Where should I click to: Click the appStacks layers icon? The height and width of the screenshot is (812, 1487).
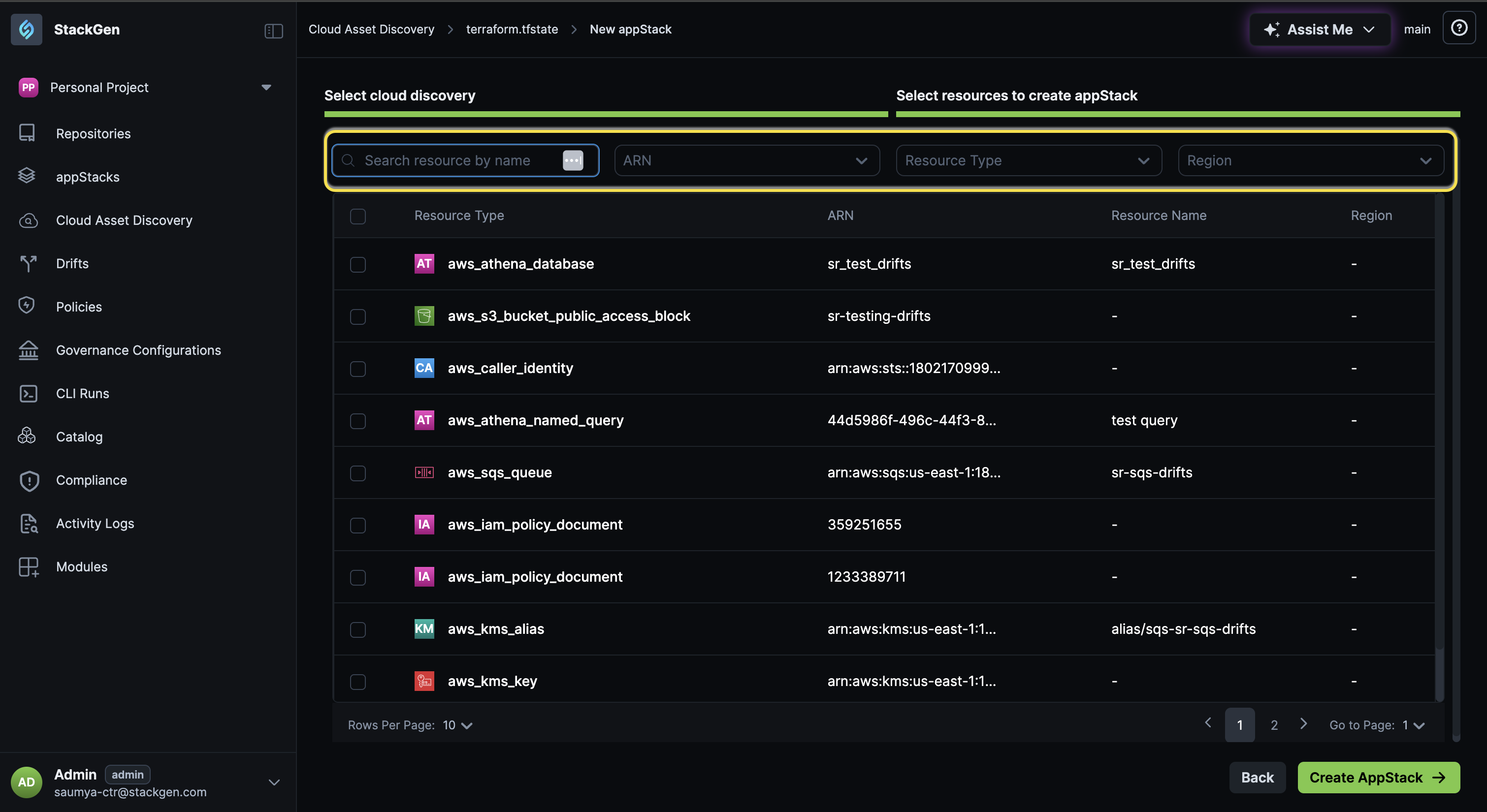pos(27,176)
